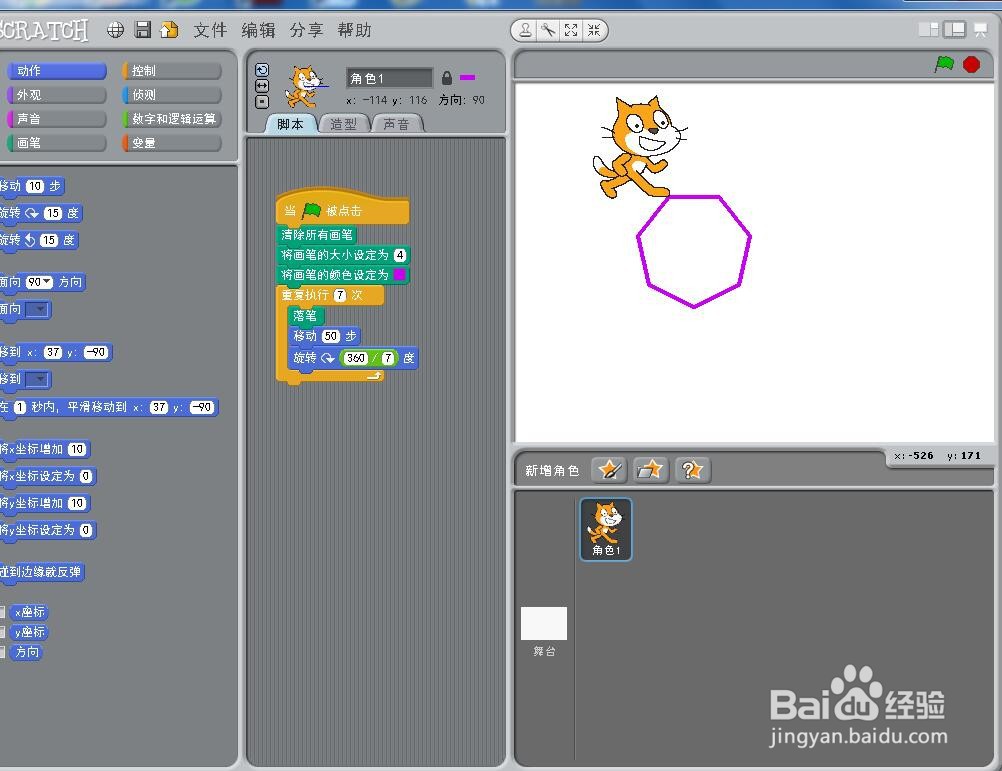Click the 将x坐标增加 10 block
This screenshot has height=771, width=1002.
(44, 449)
